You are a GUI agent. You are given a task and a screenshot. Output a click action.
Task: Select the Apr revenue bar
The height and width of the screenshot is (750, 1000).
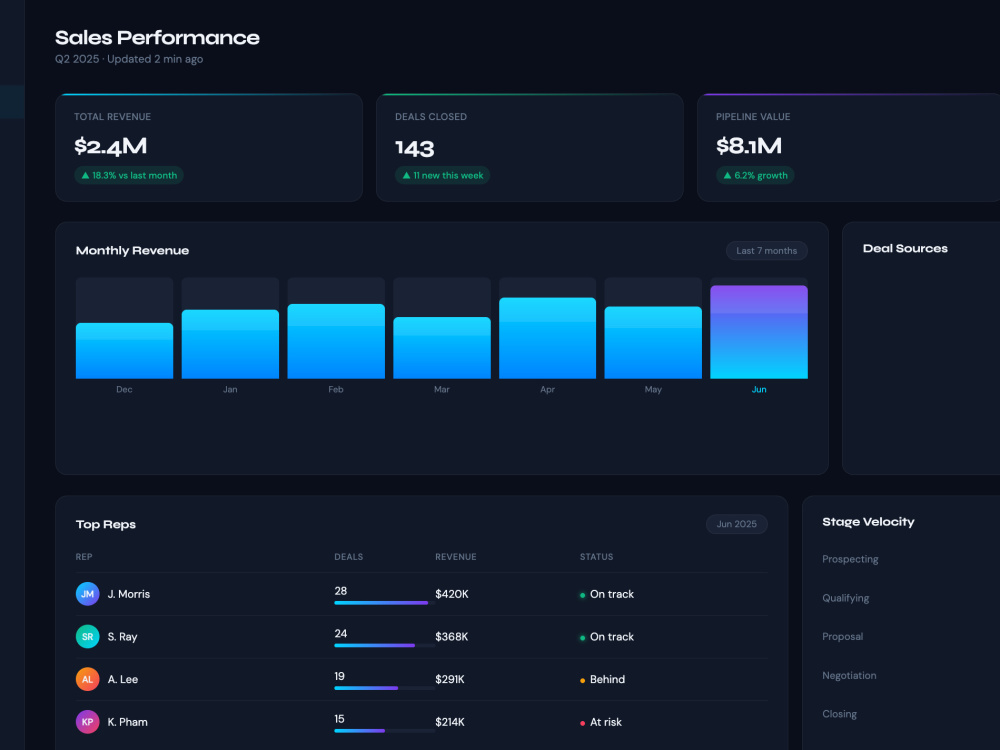(547, 338)
